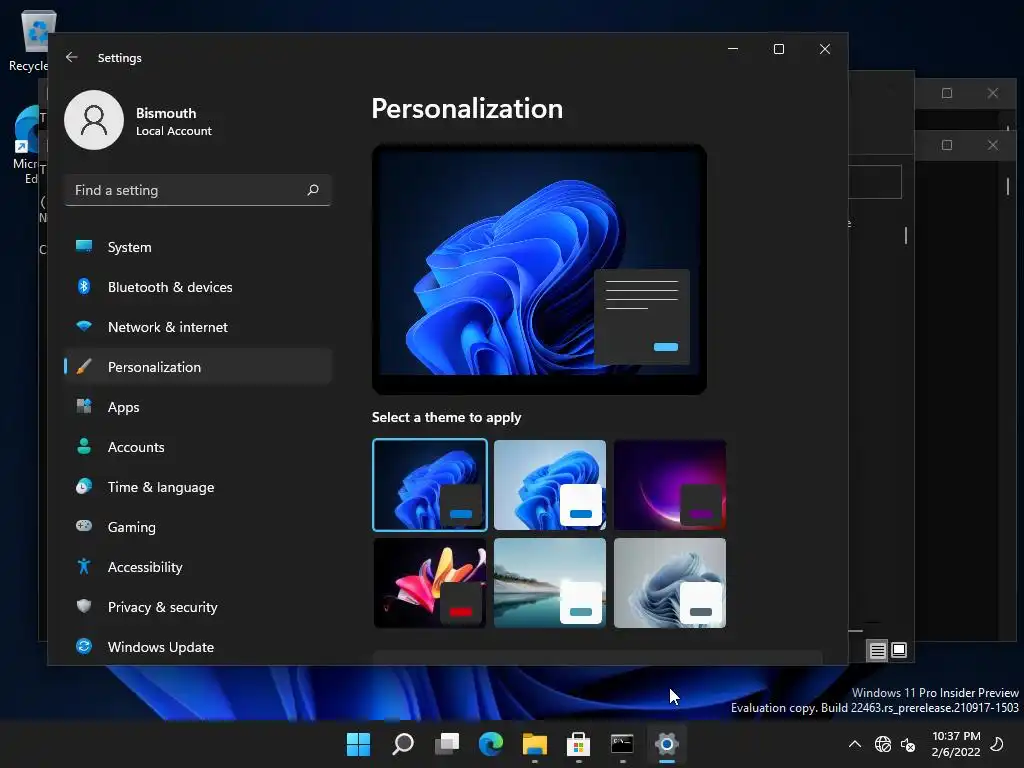
Task: Click the Accessibility figure icon
Action: [x=84, y=566]
